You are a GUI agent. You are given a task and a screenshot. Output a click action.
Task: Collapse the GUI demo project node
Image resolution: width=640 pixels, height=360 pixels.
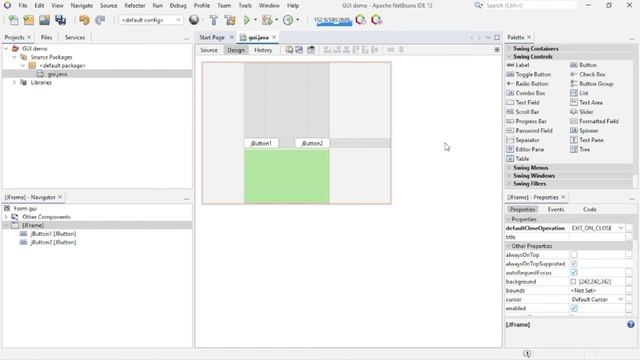point(6,49)
